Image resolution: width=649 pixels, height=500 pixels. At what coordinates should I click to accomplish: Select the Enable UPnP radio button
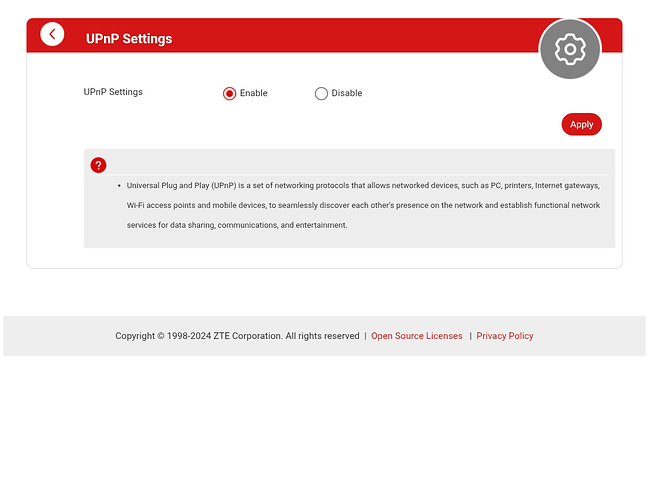click(229, 94)
